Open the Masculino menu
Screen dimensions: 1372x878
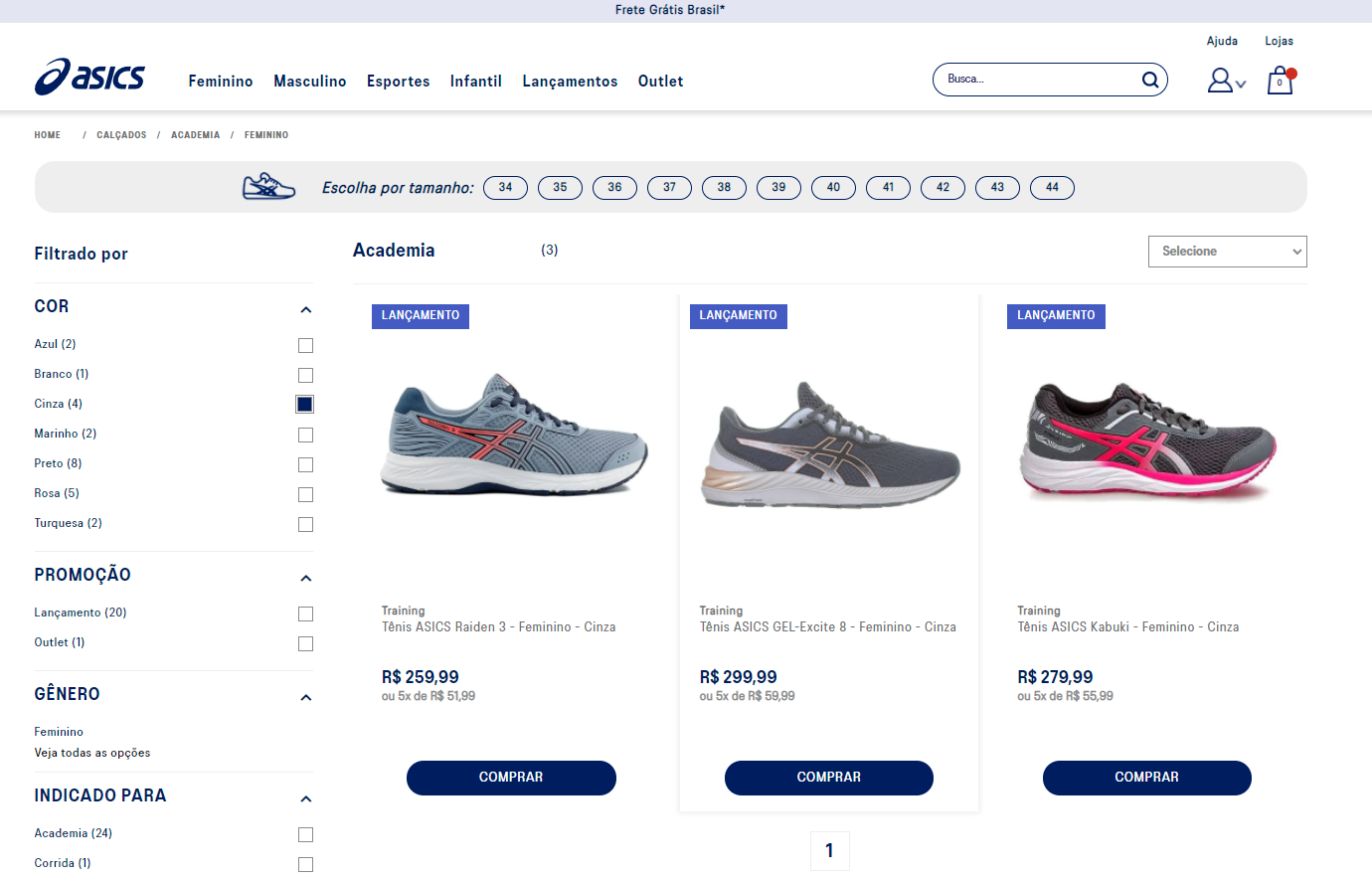tap(310, 82)
